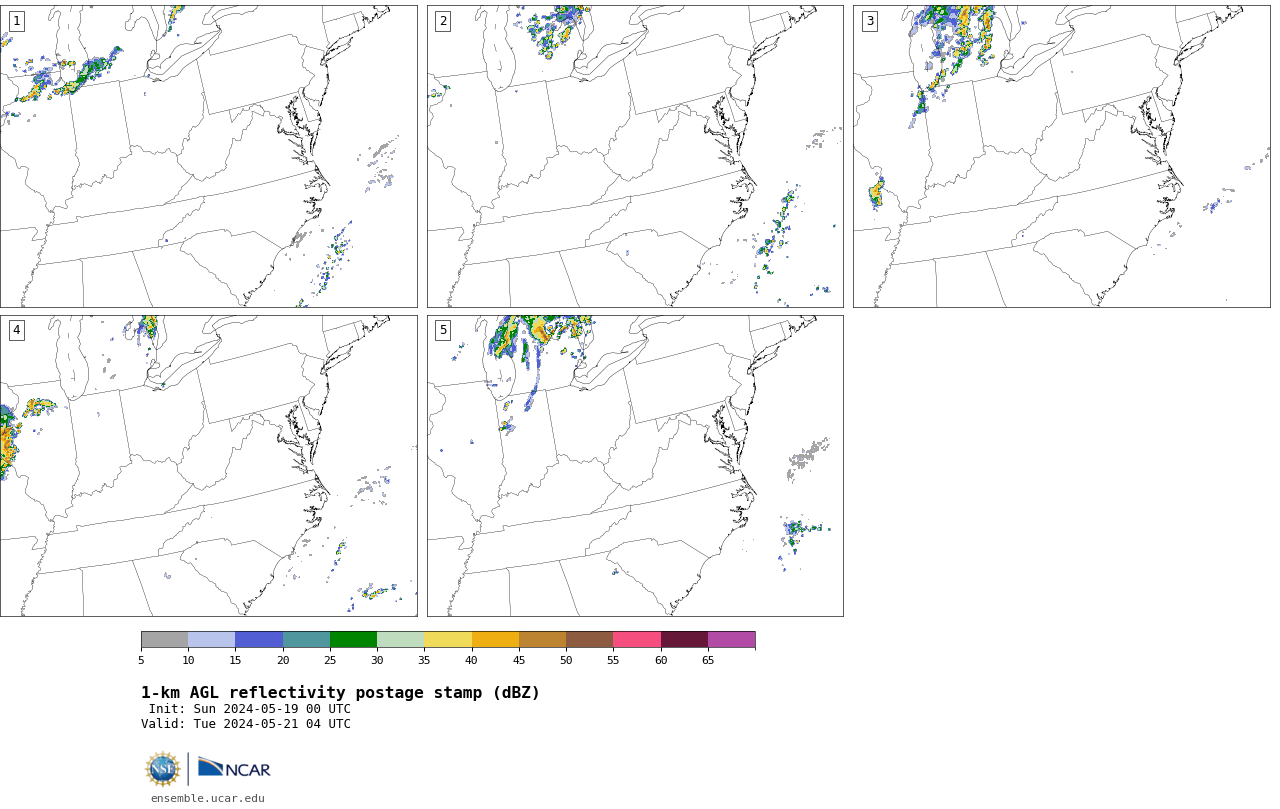Click the blue 15-20 dBZ color swatch
1280x809 pixels.
tap(259, 640)
